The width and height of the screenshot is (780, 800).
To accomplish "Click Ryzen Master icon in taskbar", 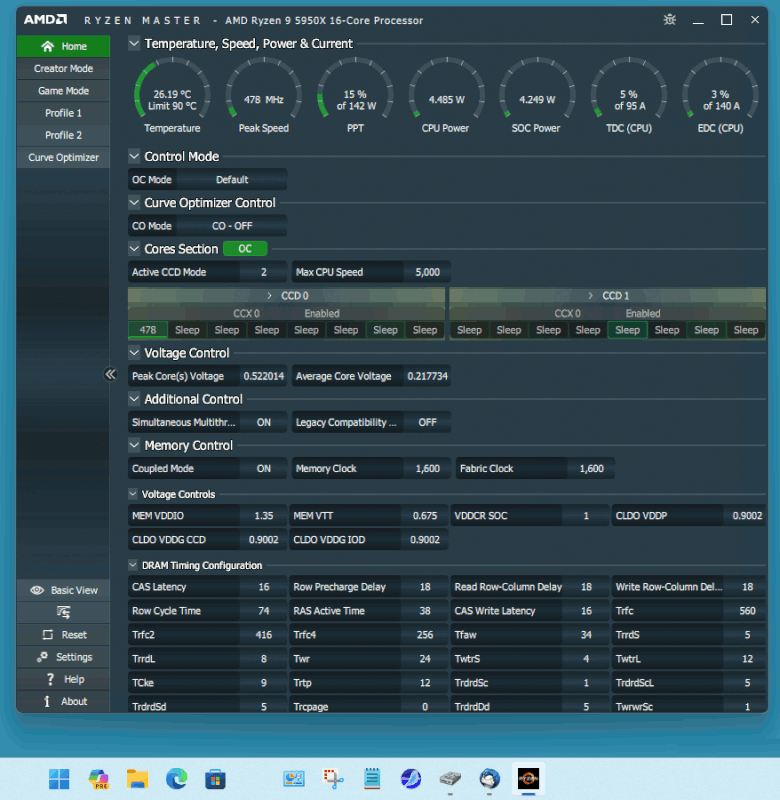I will [528, 779].
